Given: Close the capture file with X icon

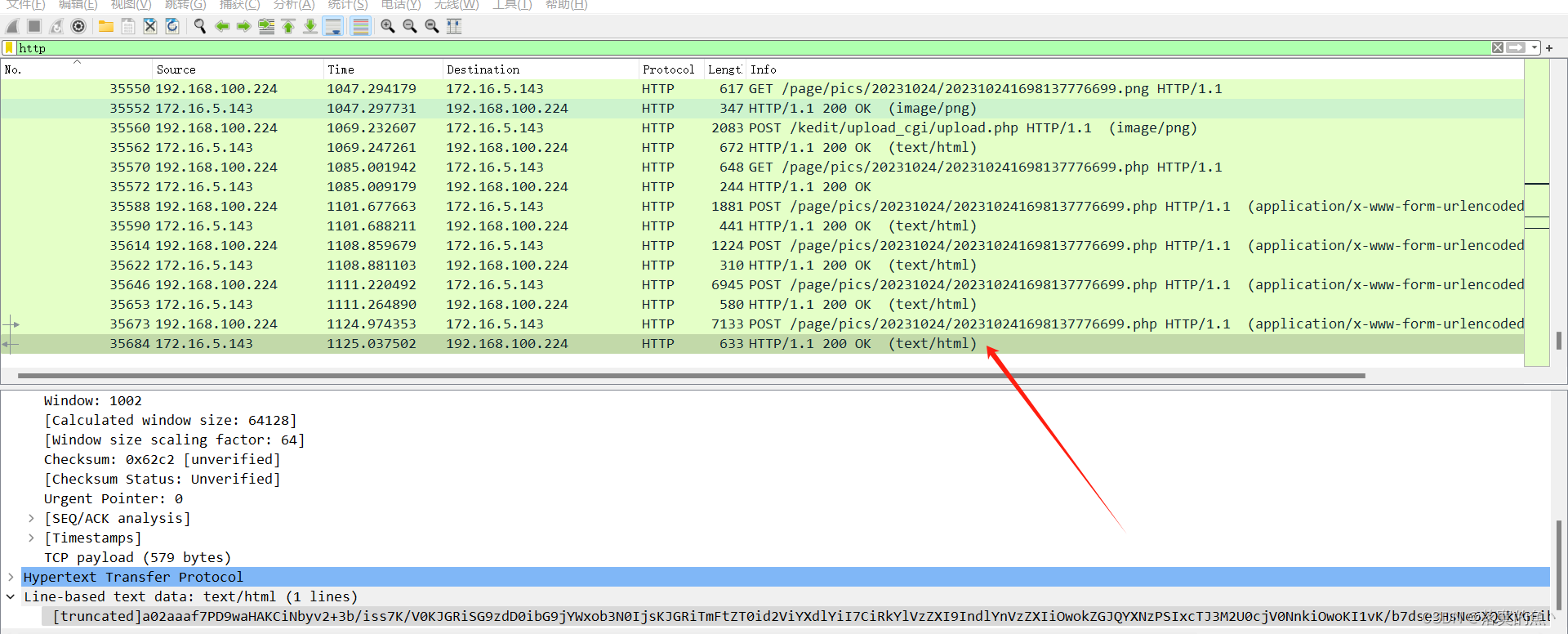Looking at the screenshot, I should (x=150, y=26).
